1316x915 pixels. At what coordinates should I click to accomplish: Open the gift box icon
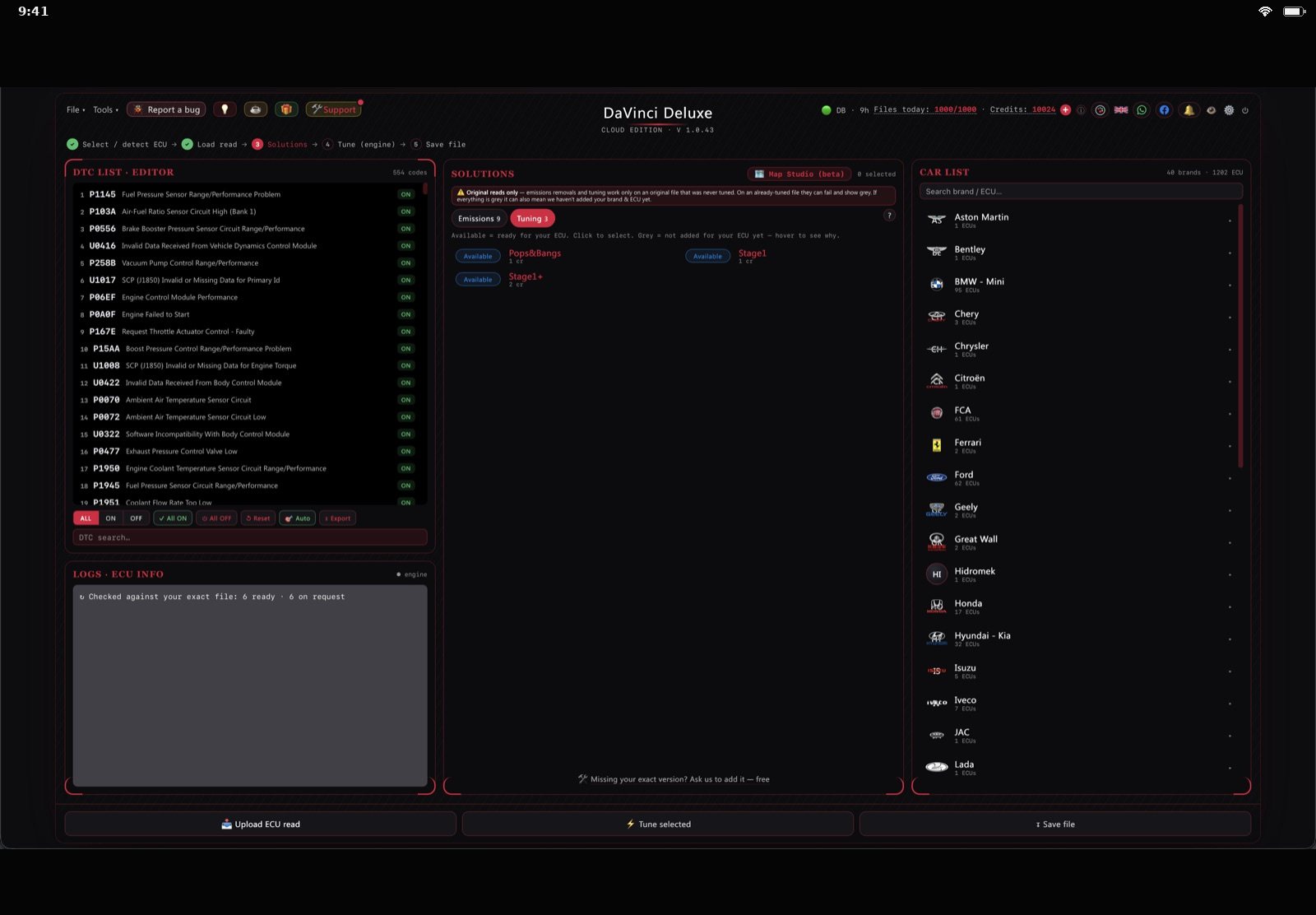(286, 109)
